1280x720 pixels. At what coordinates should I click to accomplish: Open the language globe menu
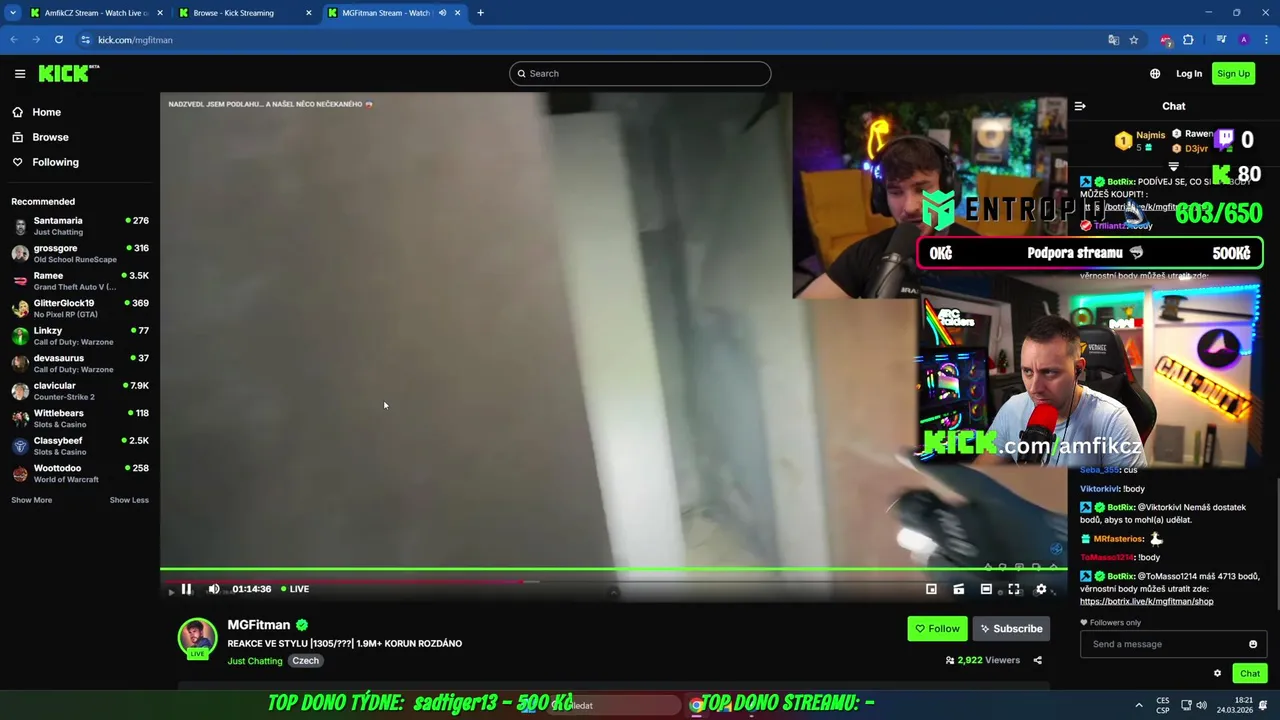click(x=1155, y=73)
